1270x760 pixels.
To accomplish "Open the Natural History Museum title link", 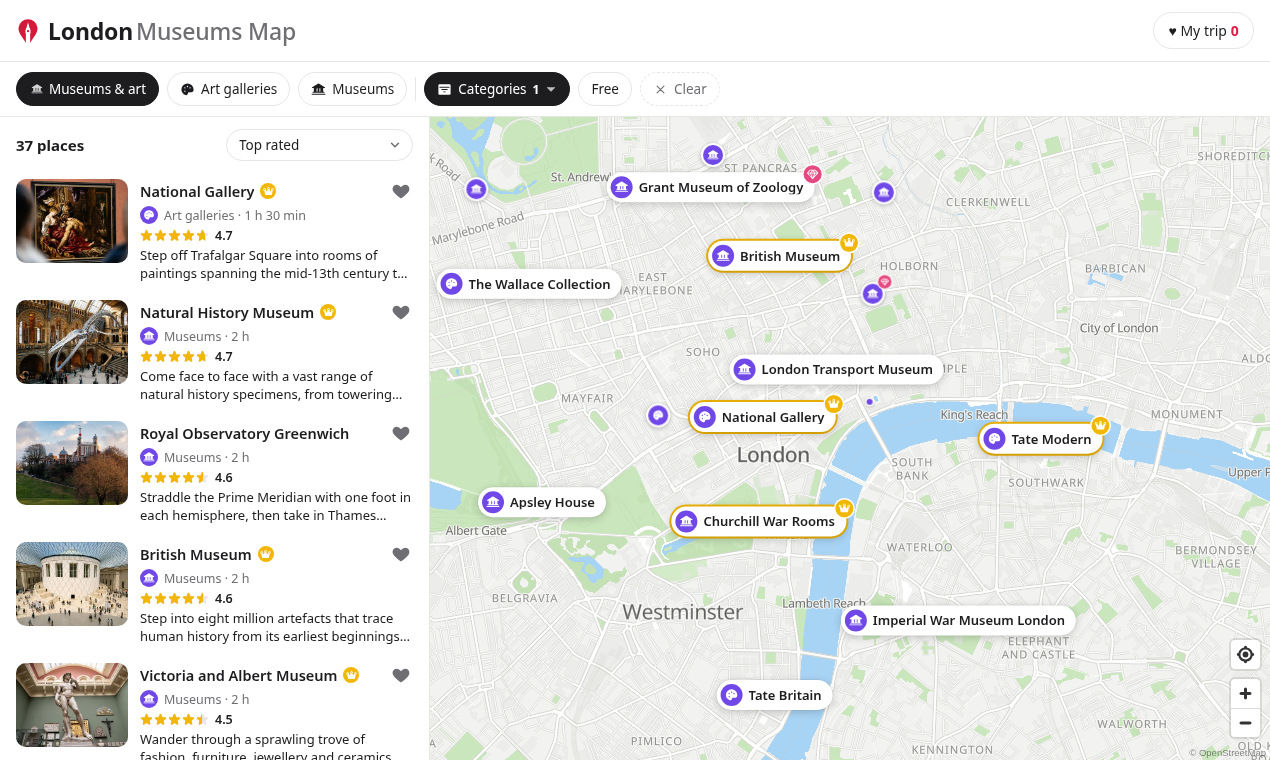I will click(x=227, y=313).
